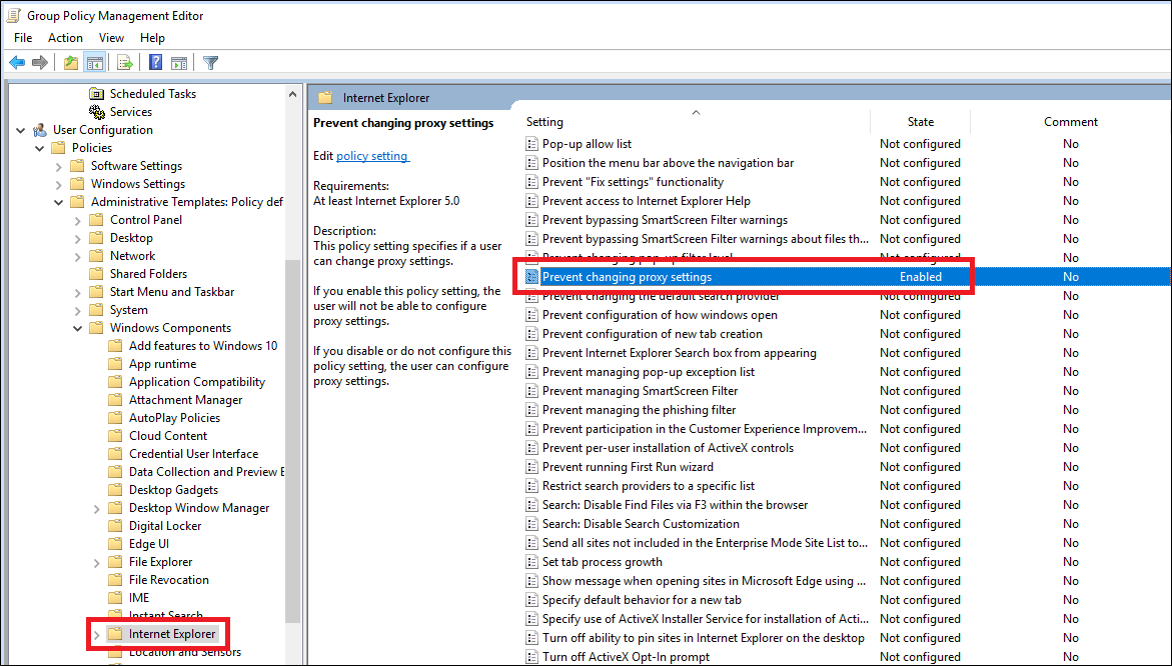Expand the Internet Explorer tree node
This screenshot has width=1172, height=666.
[96, 634]
